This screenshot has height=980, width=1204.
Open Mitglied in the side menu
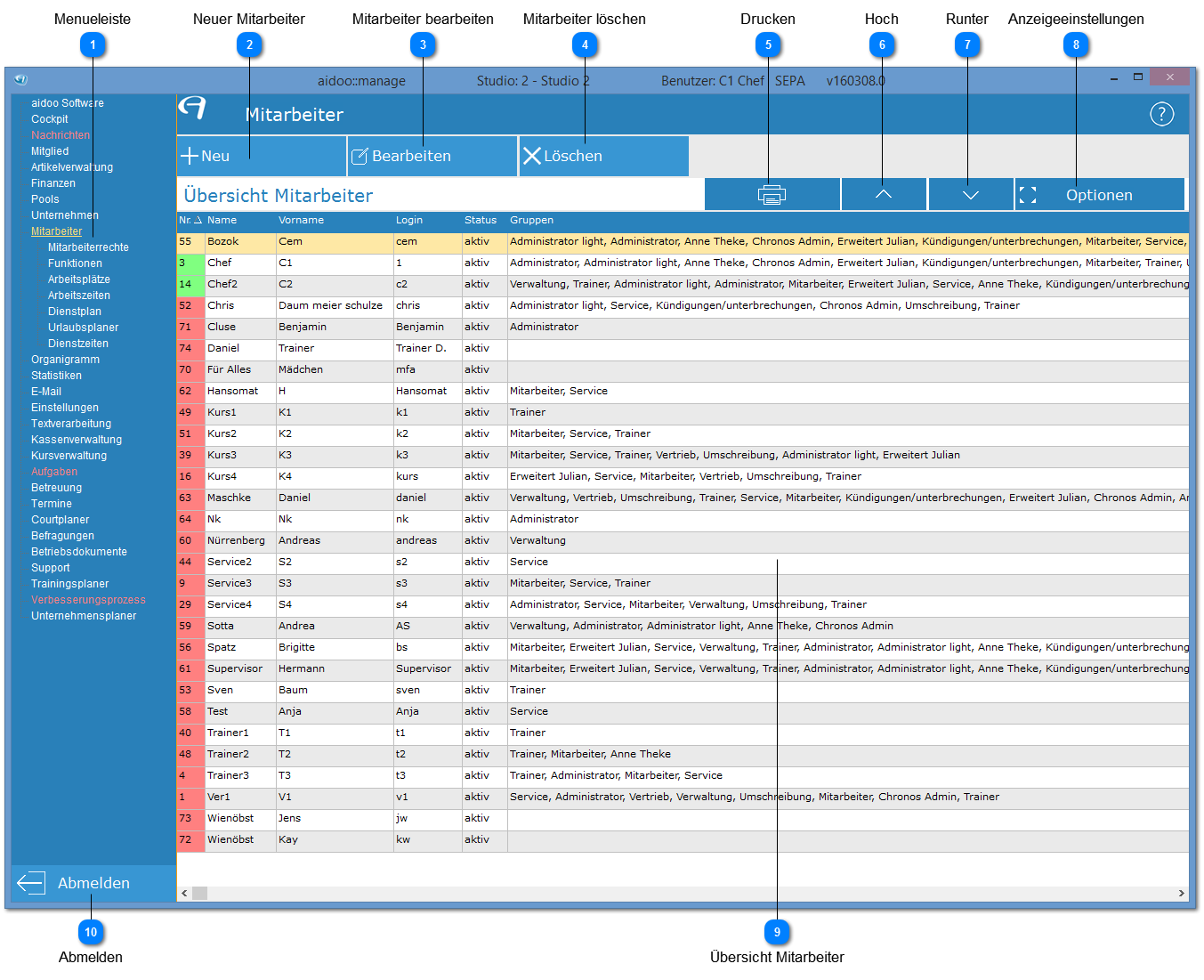coord(50,151)
